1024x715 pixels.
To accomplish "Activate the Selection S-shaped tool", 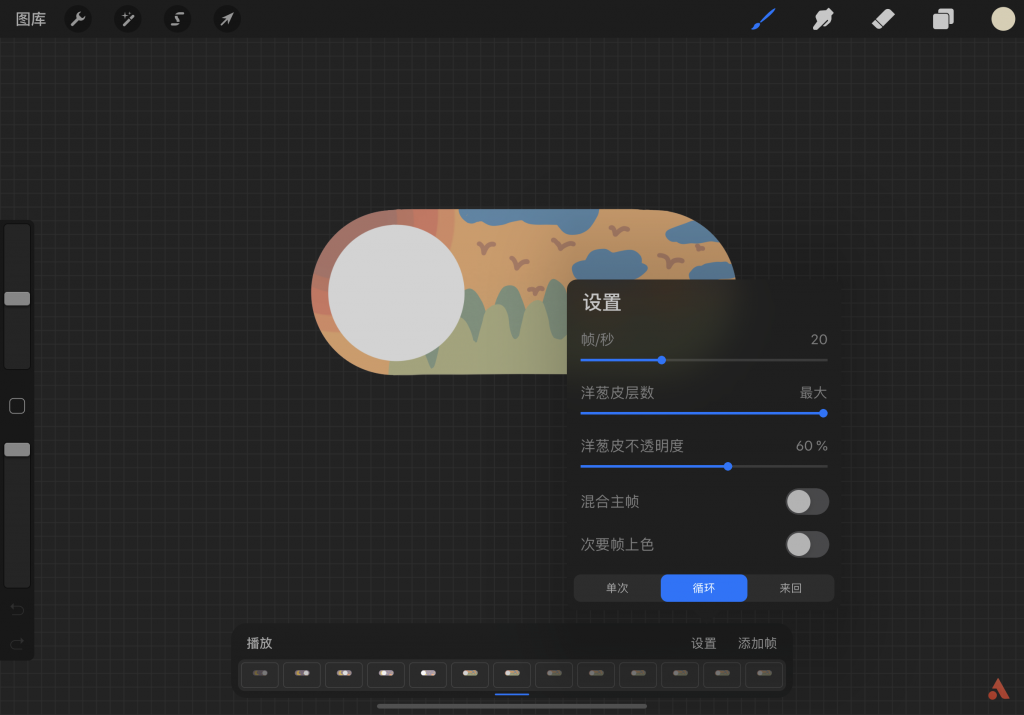I will 177,19.
